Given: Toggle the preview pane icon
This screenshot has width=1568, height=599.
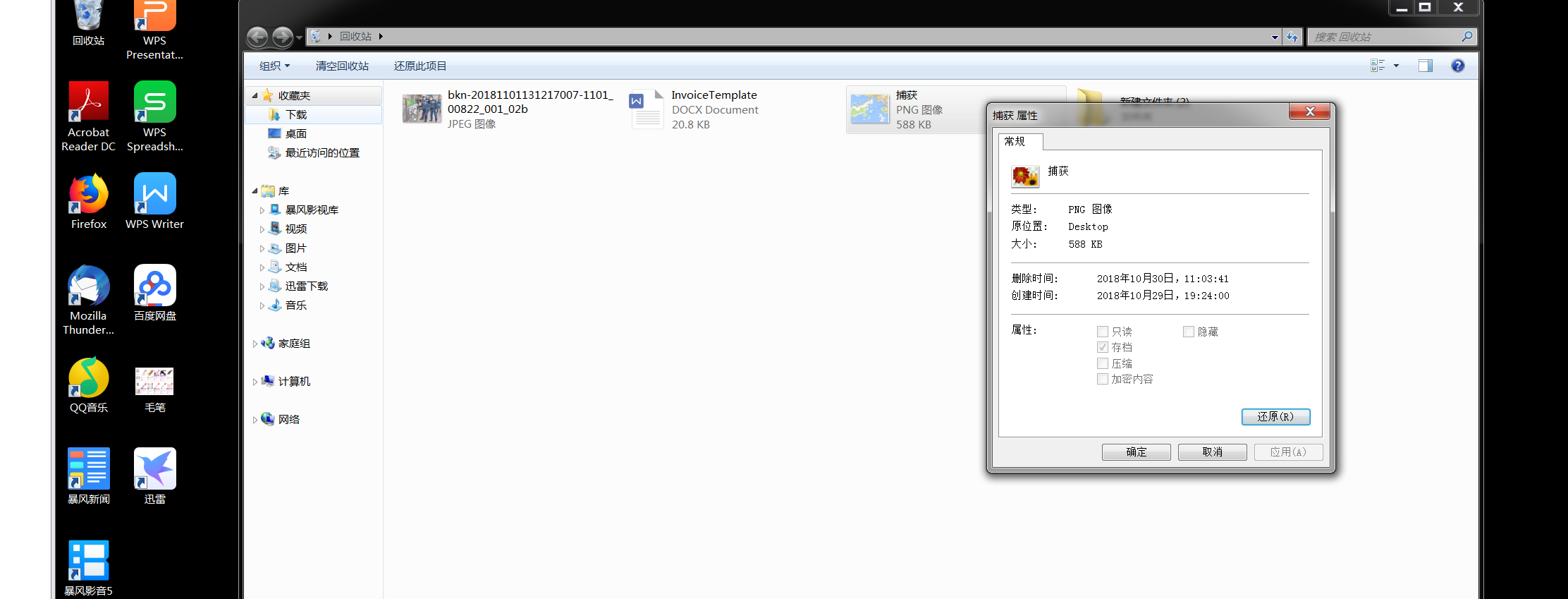Looking at the screenshot, I should [1425, 66].
